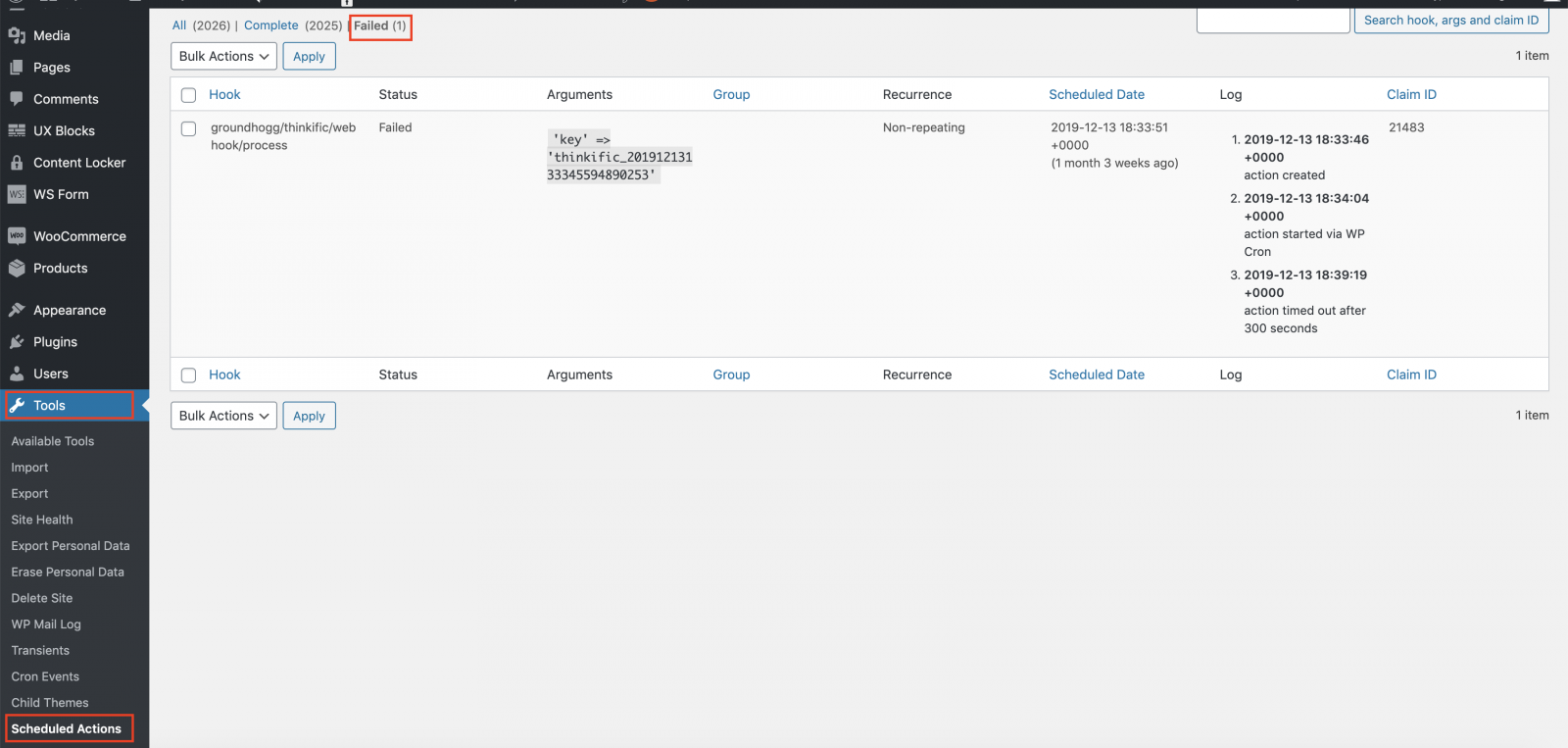This screenshot has width=1568, height=748.
Task: Check the select-all box in header row
Action: pos(189,95)
